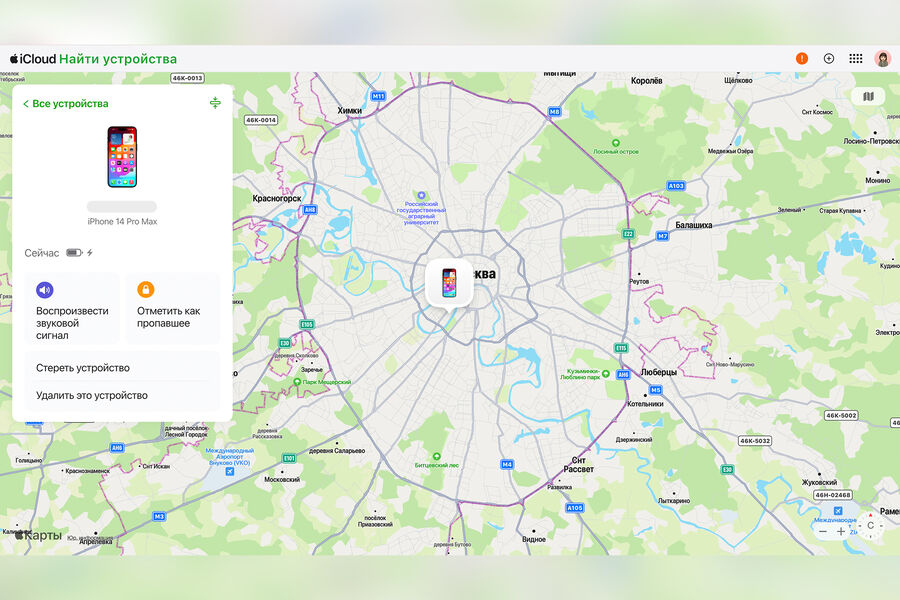
Task: Click the M3 highway shield
Action: (x=159, y=517)
